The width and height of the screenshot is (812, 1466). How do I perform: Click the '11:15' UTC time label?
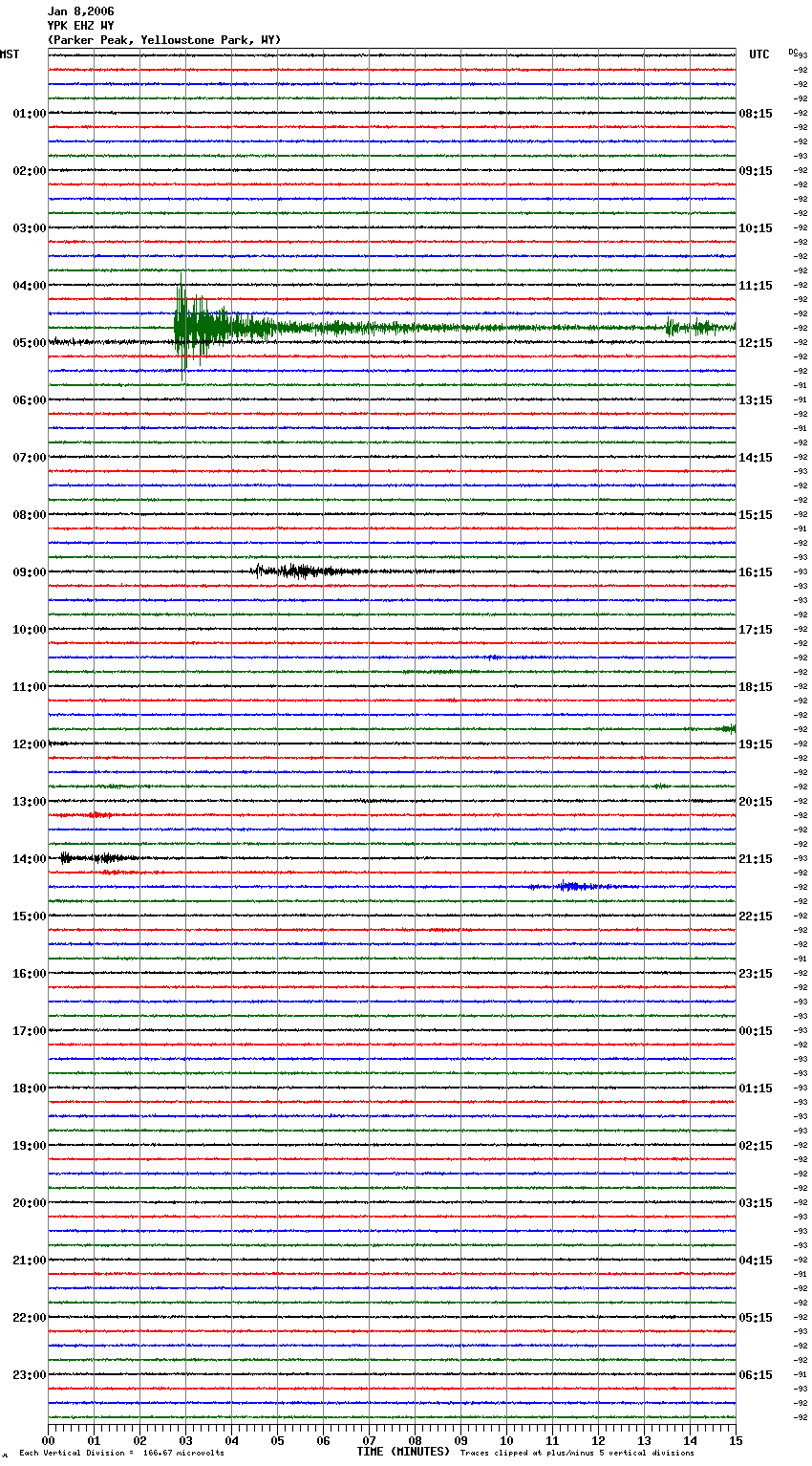[756, 286]
